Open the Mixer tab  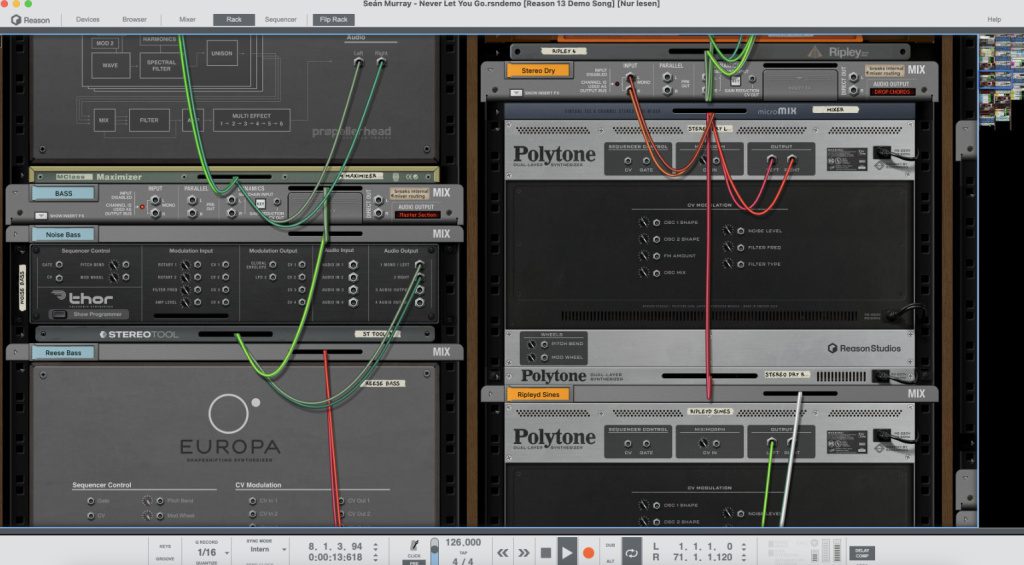tap(187, 20)
